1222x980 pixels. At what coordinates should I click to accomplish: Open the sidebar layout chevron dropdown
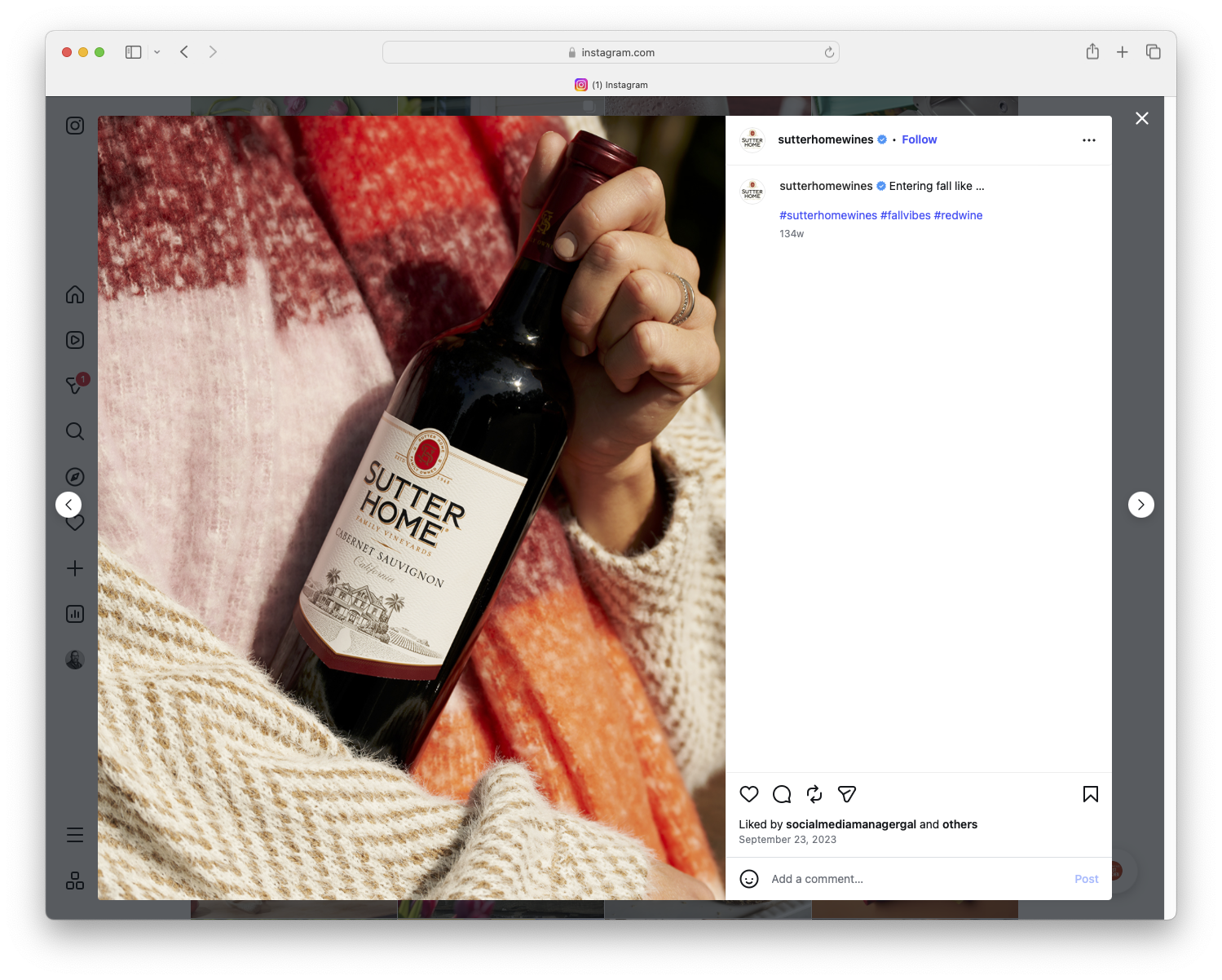click(x=157, y=51)
